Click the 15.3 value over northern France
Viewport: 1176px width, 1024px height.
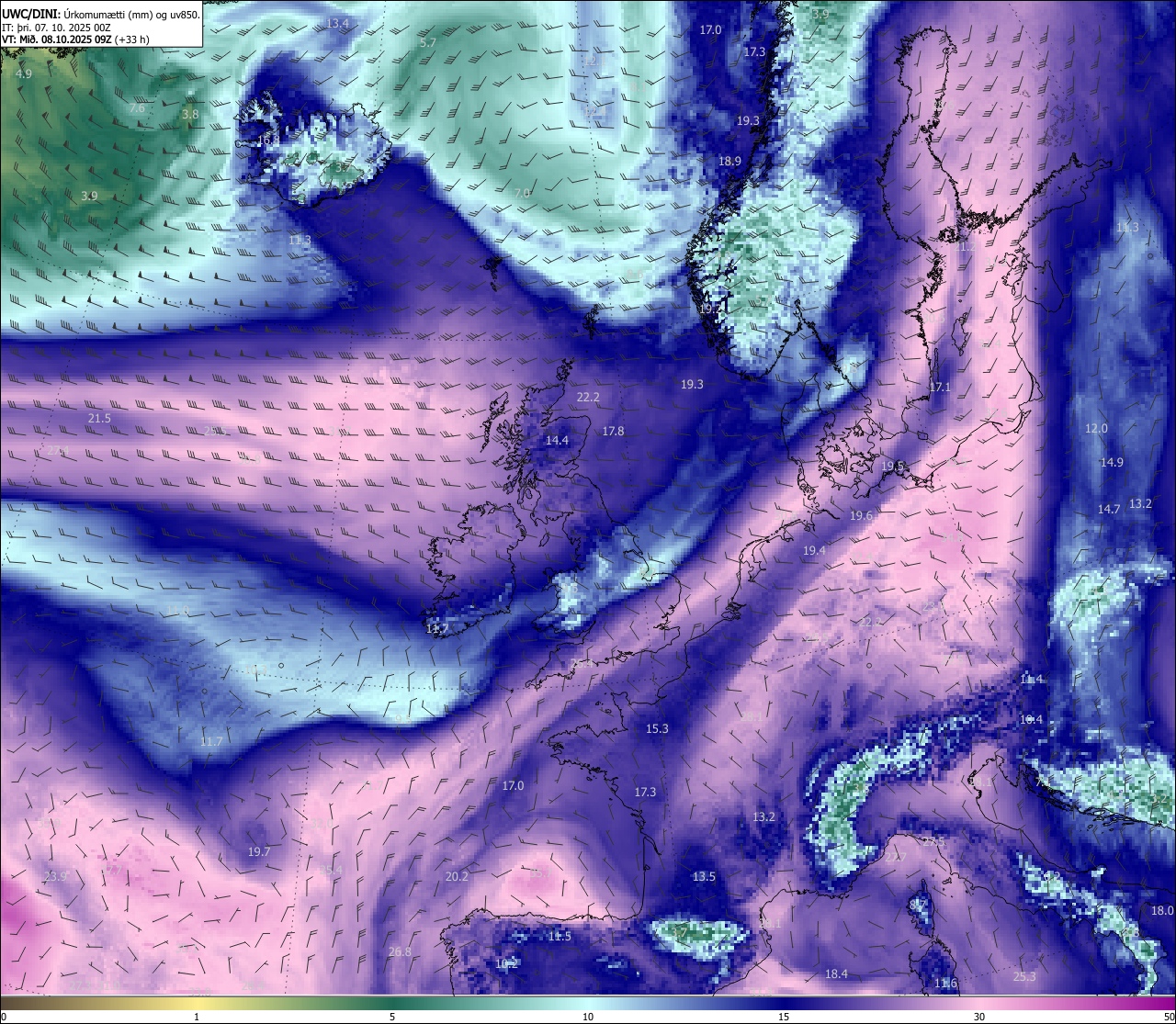tap(657, 729)
